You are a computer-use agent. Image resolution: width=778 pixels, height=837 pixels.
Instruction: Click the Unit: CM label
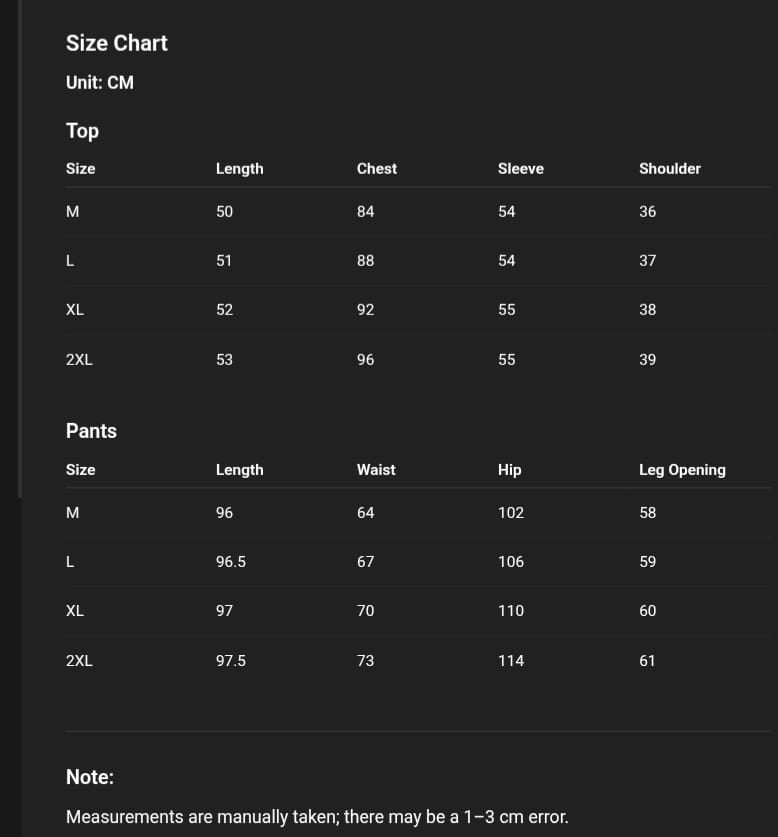click(x=100, y=83)
